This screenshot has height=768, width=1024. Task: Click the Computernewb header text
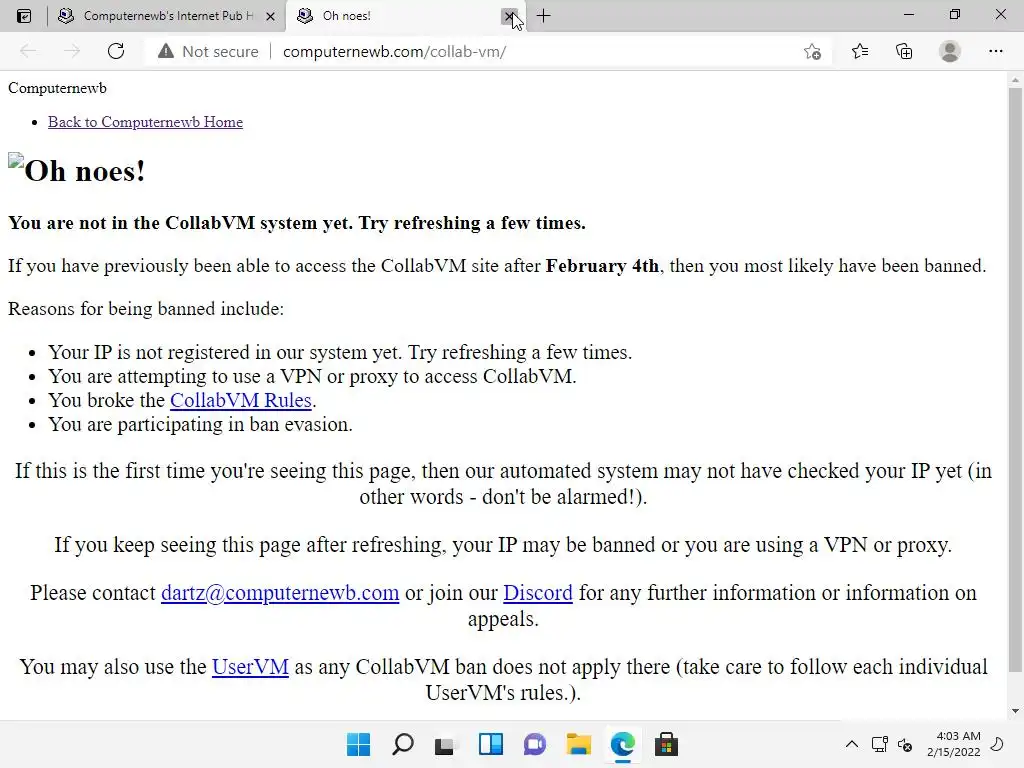(x=57, y=88)
